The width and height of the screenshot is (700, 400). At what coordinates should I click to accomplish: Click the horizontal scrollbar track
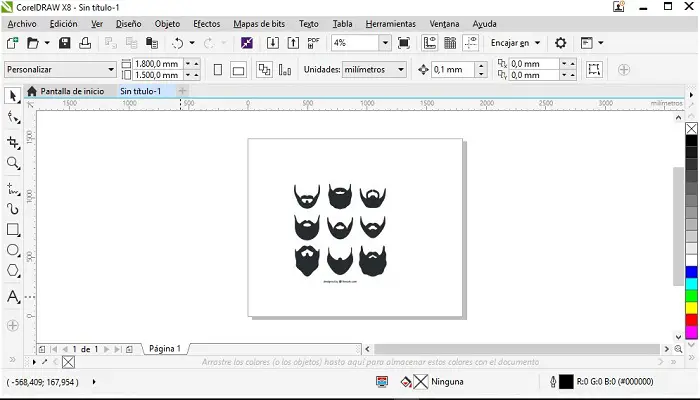coord(517,349)
